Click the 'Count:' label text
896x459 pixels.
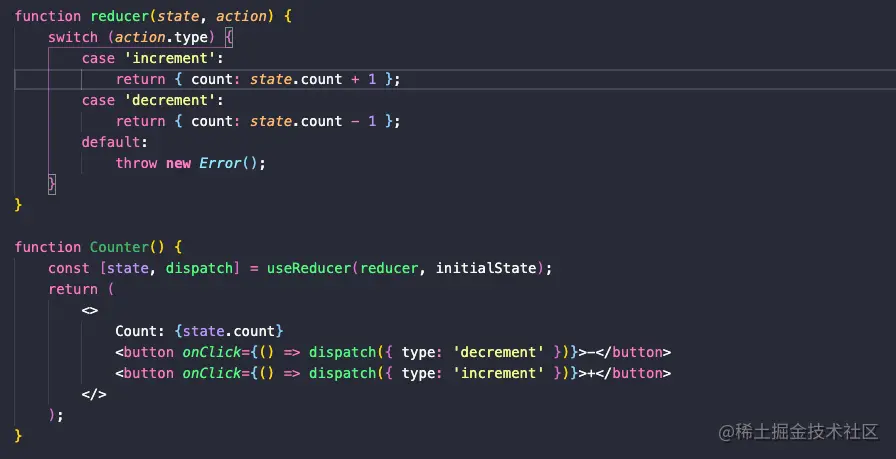[x=141, y=331]
